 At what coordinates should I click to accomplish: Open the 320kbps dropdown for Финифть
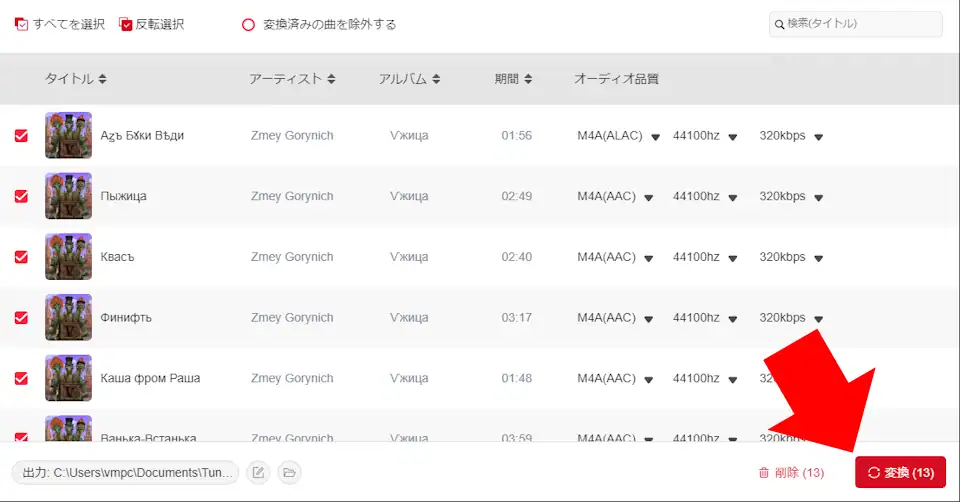(818, 319)
